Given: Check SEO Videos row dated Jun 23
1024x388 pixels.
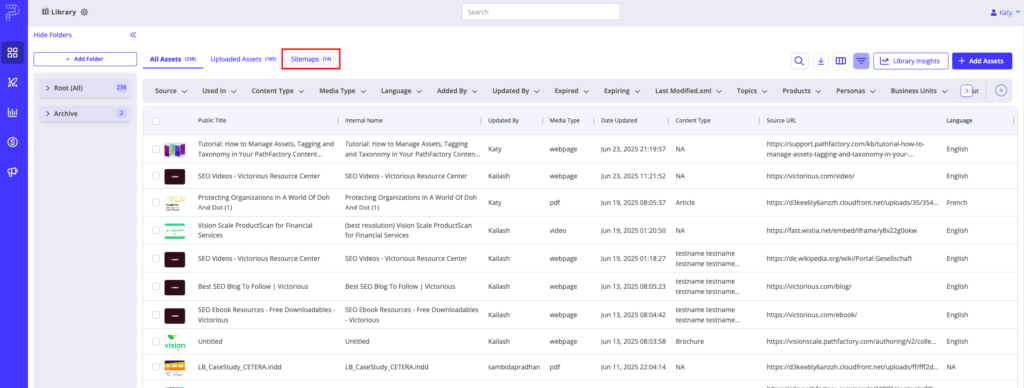Looking at the screenshot, I should coord(156,176).
